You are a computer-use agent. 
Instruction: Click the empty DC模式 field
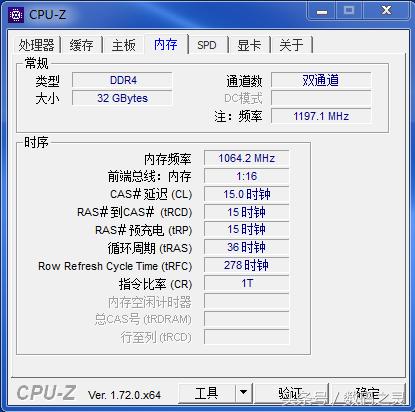point(321,98)
